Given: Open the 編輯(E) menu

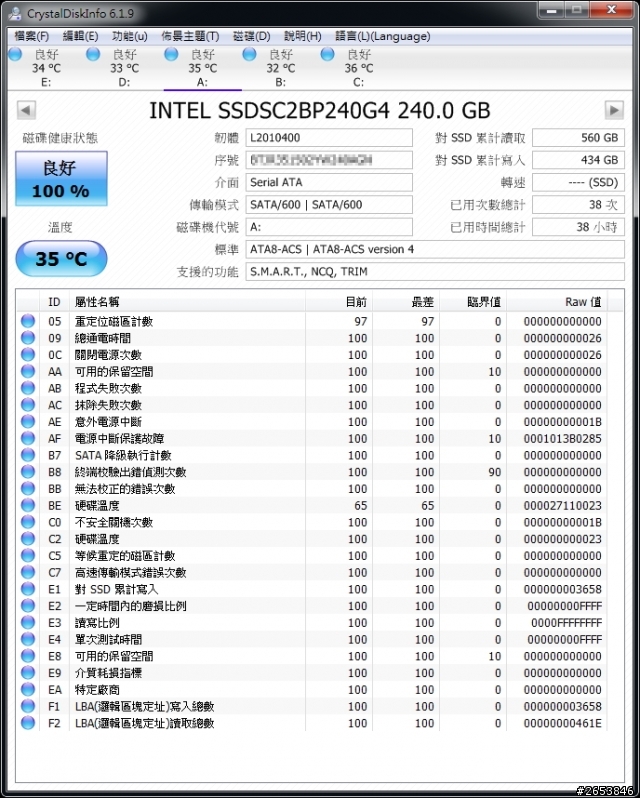Looking at the screenshot, I should click(x=80, y=36).
